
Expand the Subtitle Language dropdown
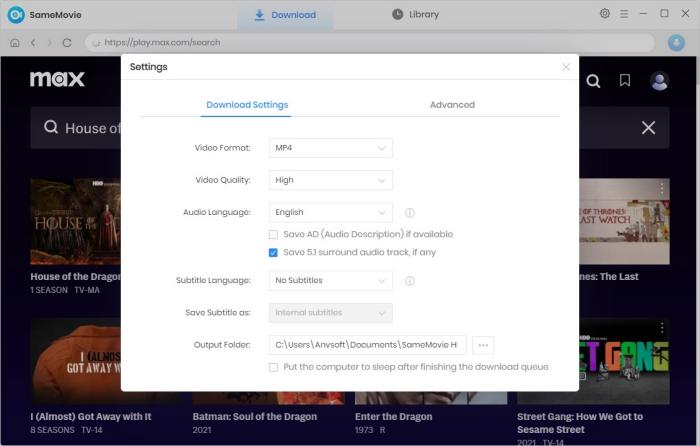[331, 281]
